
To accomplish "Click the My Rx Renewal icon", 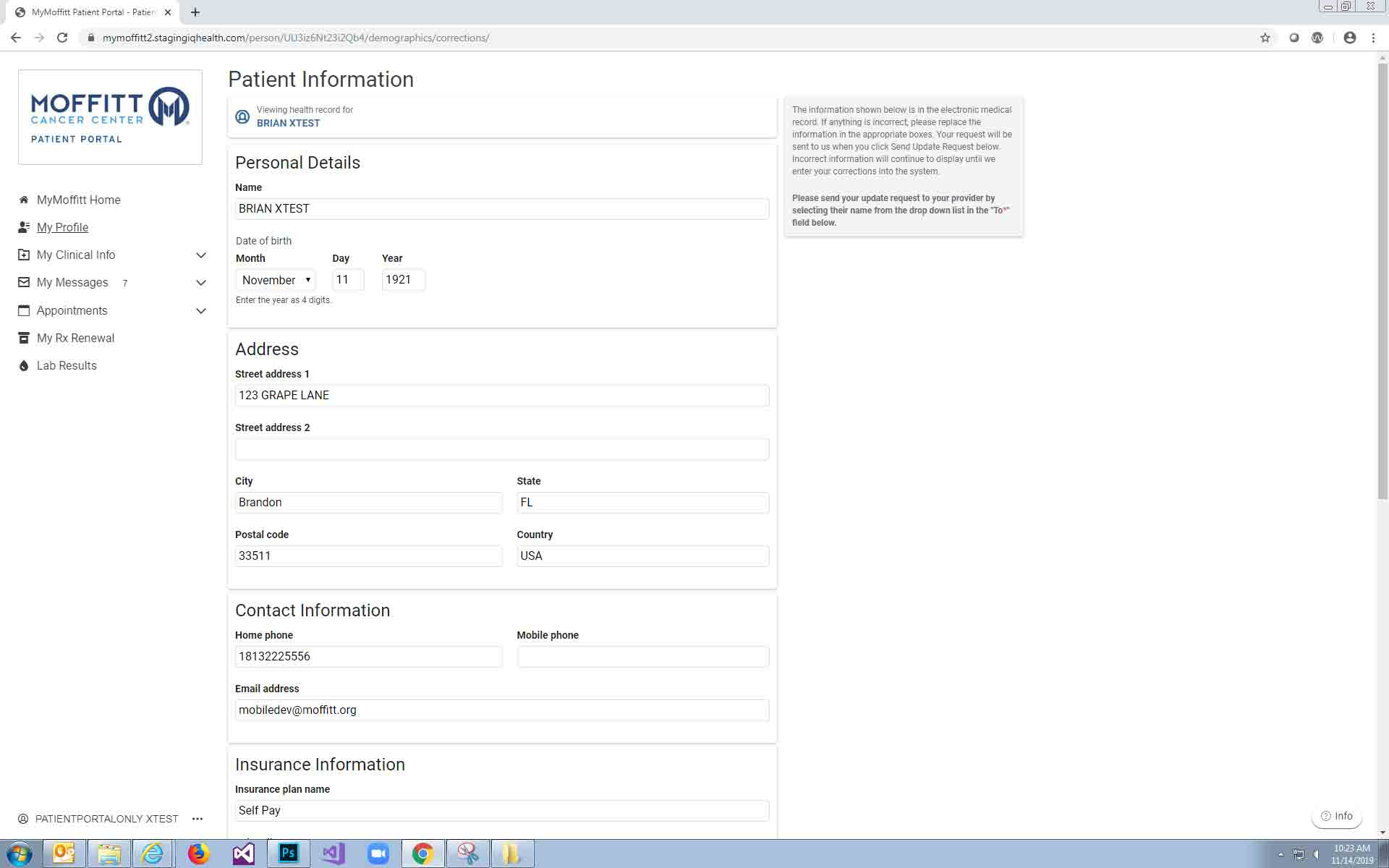I will tap(24, 338).
